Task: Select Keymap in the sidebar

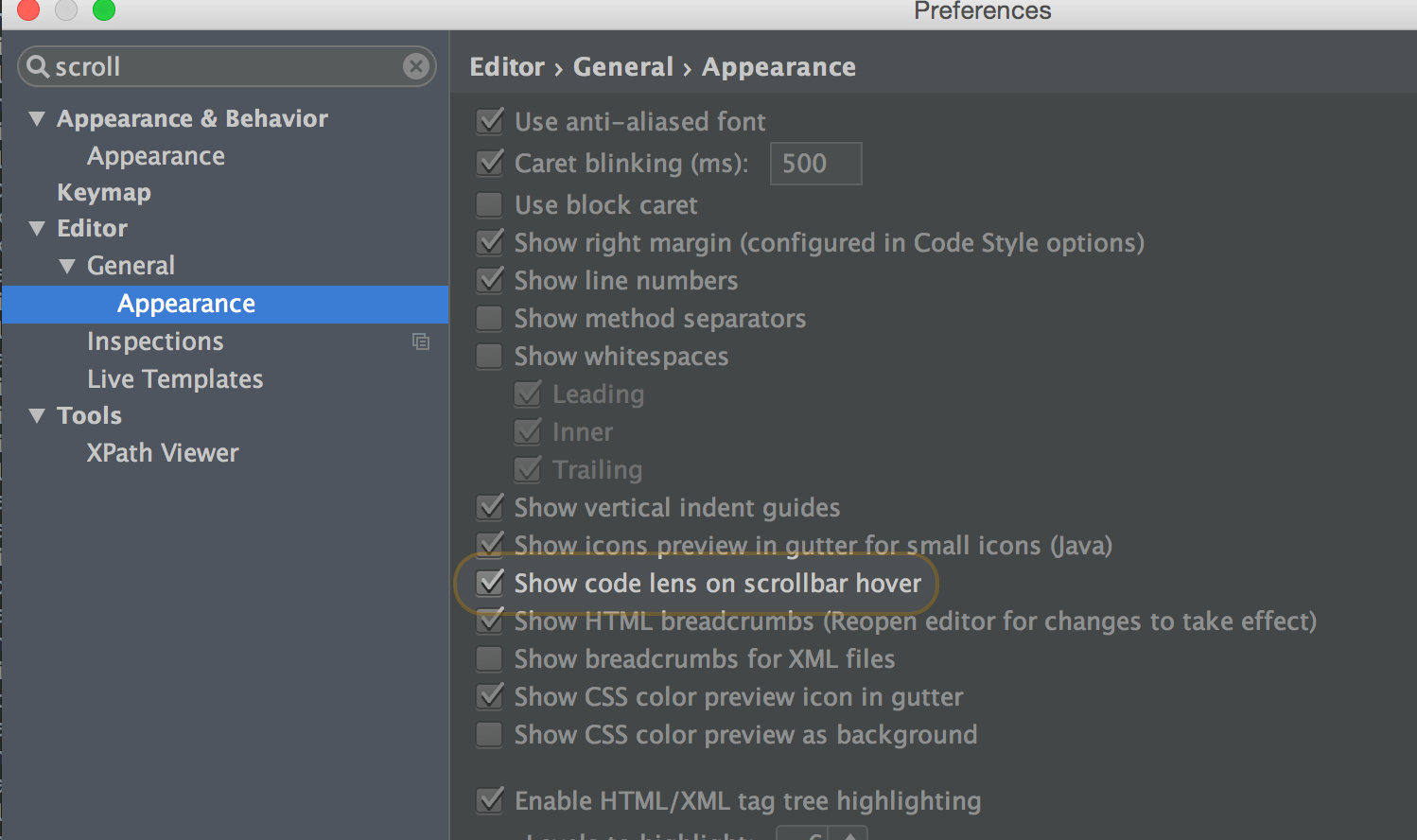Action: [x=104, y=192]
